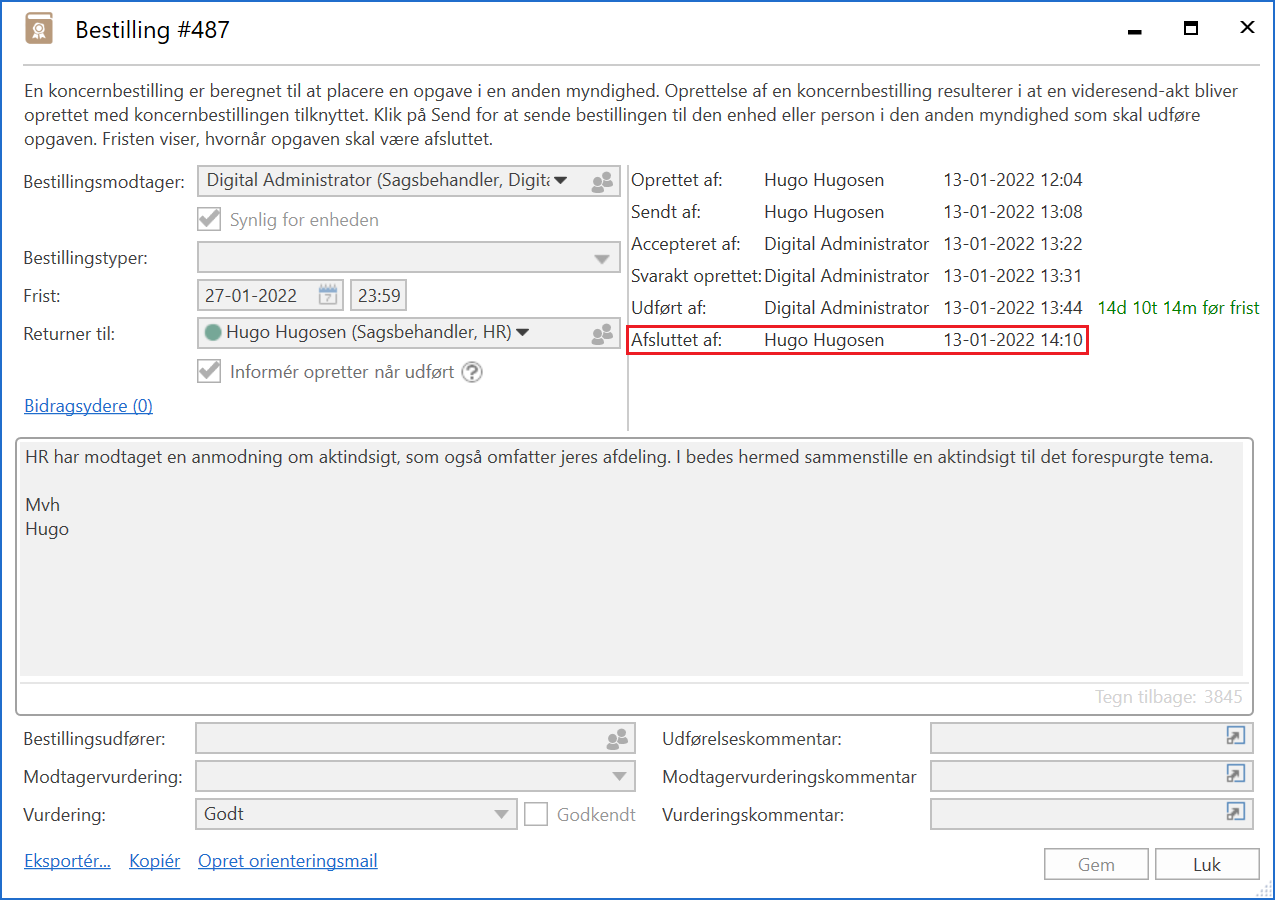Toggle Informér opretter når udført checkbox
The width and height of the screenshot is (1275, 900).
click(x=209, y=372)
